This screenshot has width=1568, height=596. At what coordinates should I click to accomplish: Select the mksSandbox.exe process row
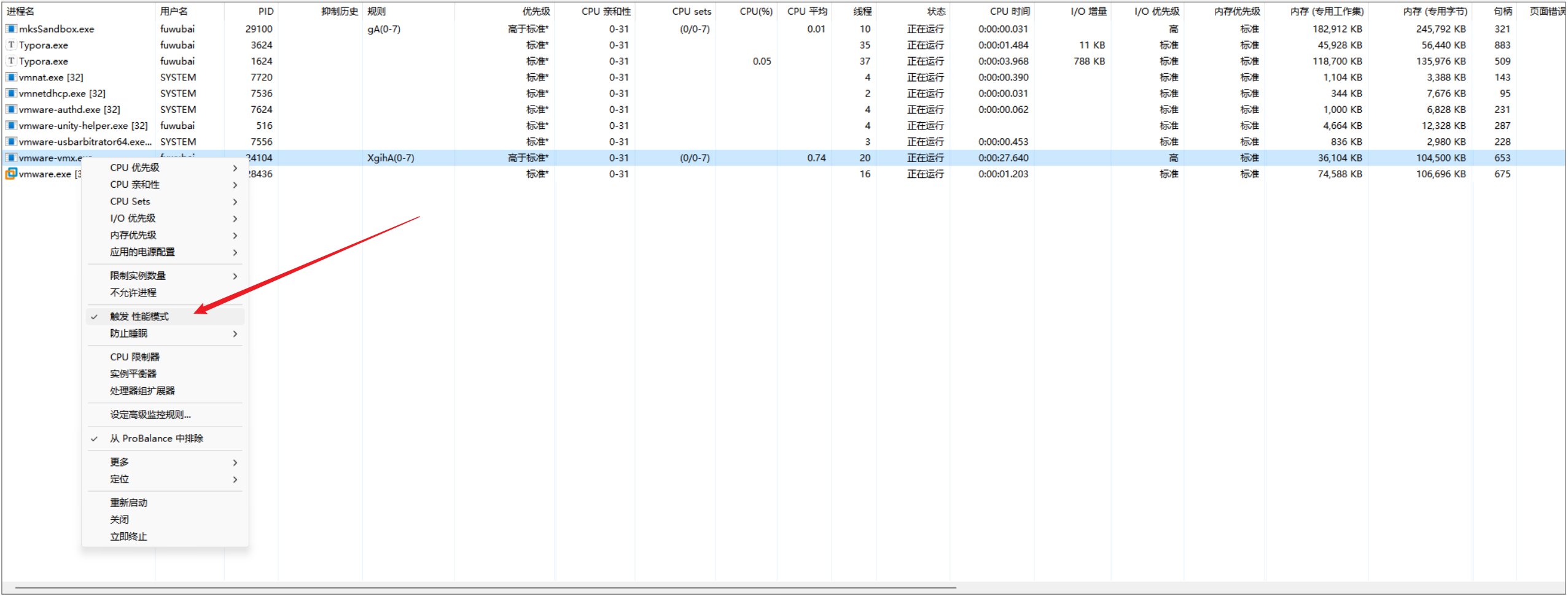[x=784, y=29]
